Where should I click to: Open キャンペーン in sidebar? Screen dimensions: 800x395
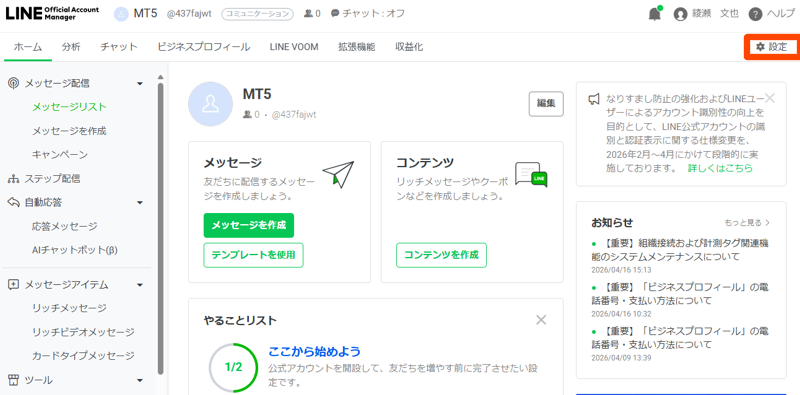click(60, 155)
